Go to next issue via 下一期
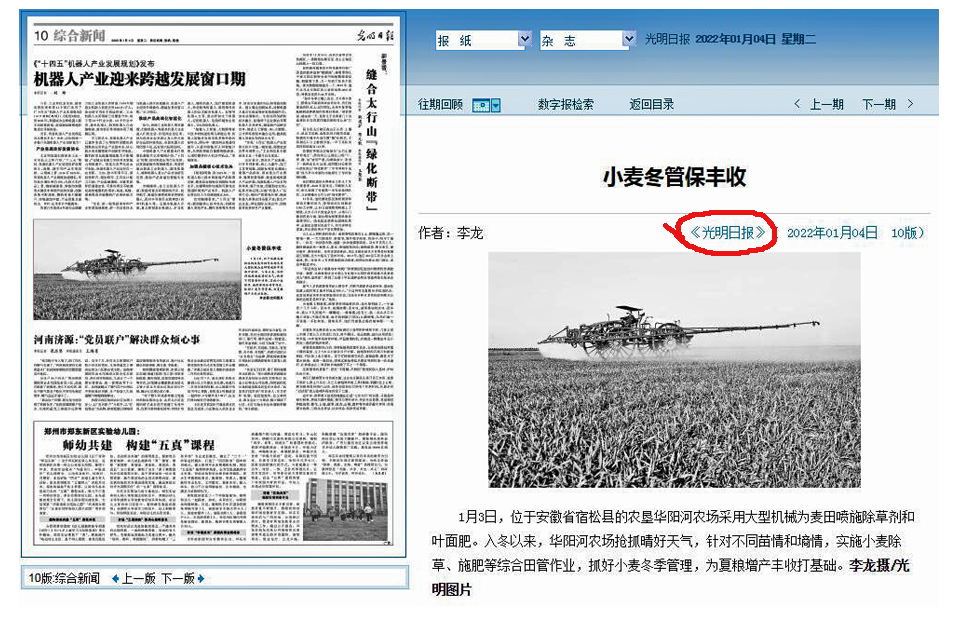 pyautogui.click(x=878, y=105)
